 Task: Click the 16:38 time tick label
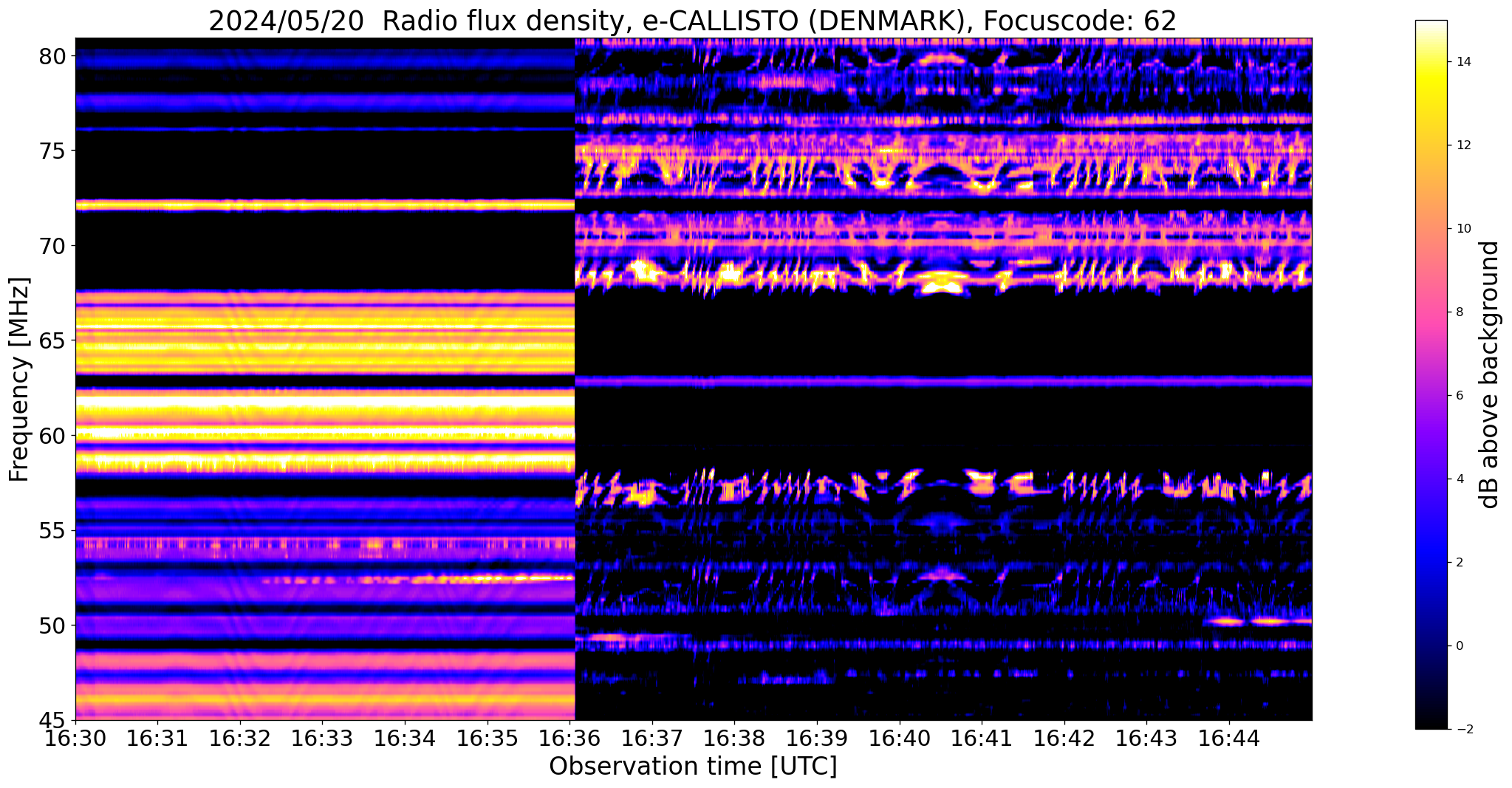[x=734, y=737]
